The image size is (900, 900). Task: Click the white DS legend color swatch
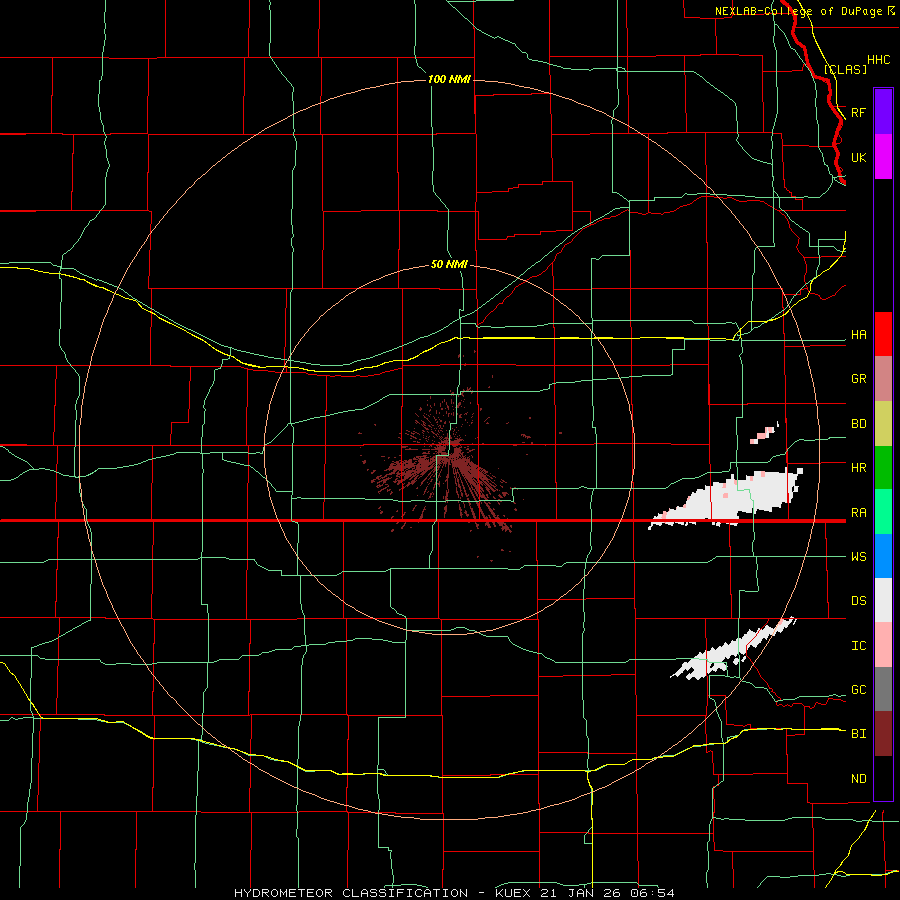[883, 600]
